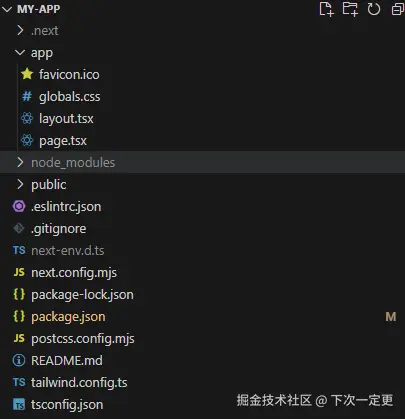
Task: Click the ESLint icon of .eslintrc.json
Action: [19, 206]
